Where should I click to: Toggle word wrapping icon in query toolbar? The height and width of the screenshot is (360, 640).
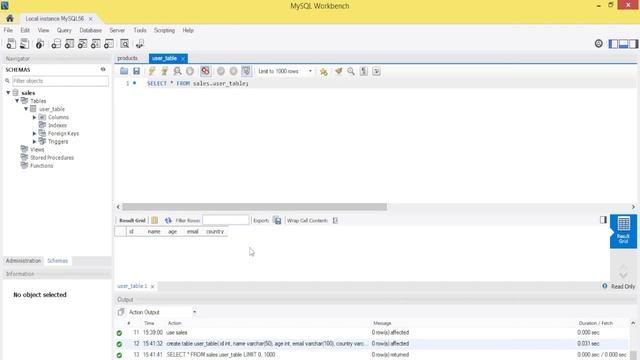(x=376, y=71)
